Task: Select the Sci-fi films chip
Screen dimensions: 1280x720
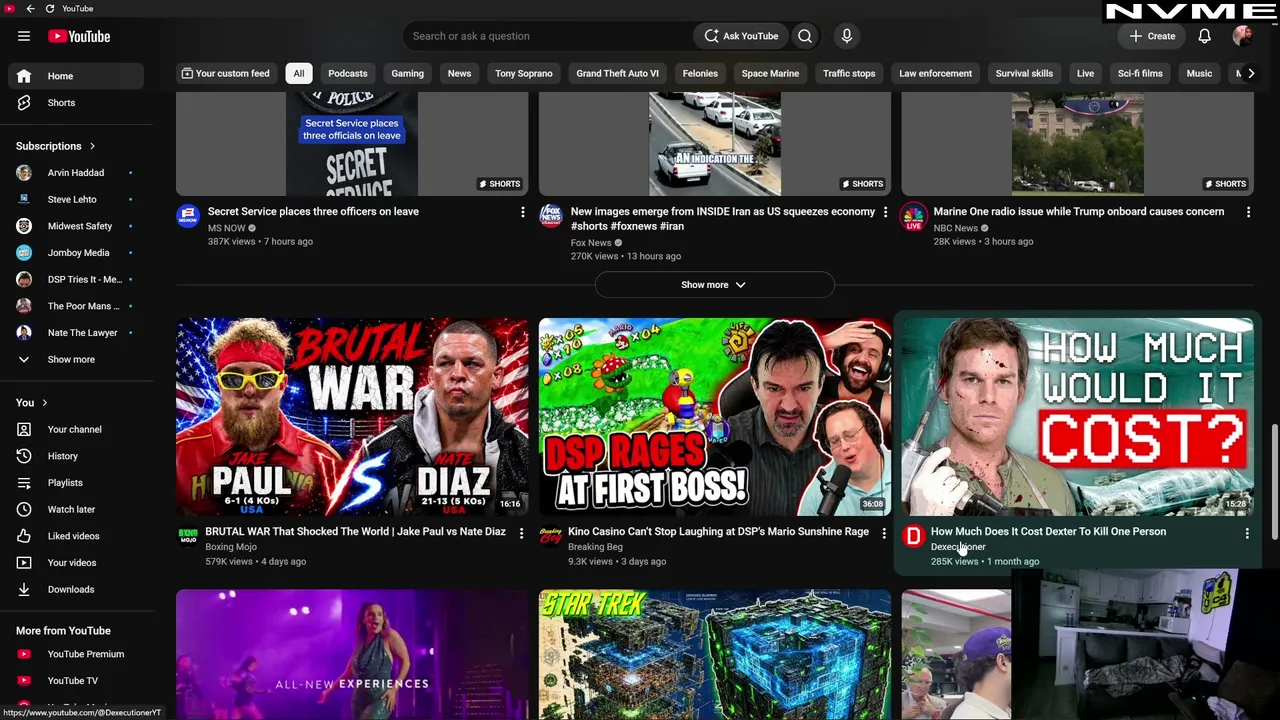Action: coord(1140,73)
